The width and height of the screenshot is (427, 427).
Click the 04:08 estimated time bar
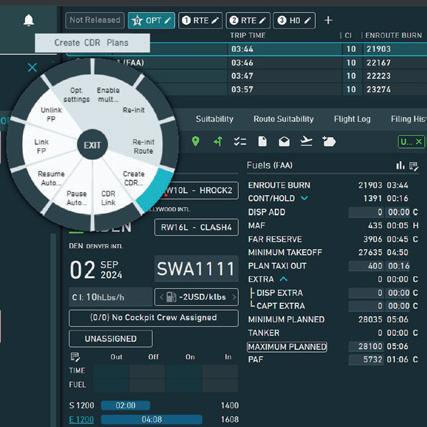tap(152, 419)
